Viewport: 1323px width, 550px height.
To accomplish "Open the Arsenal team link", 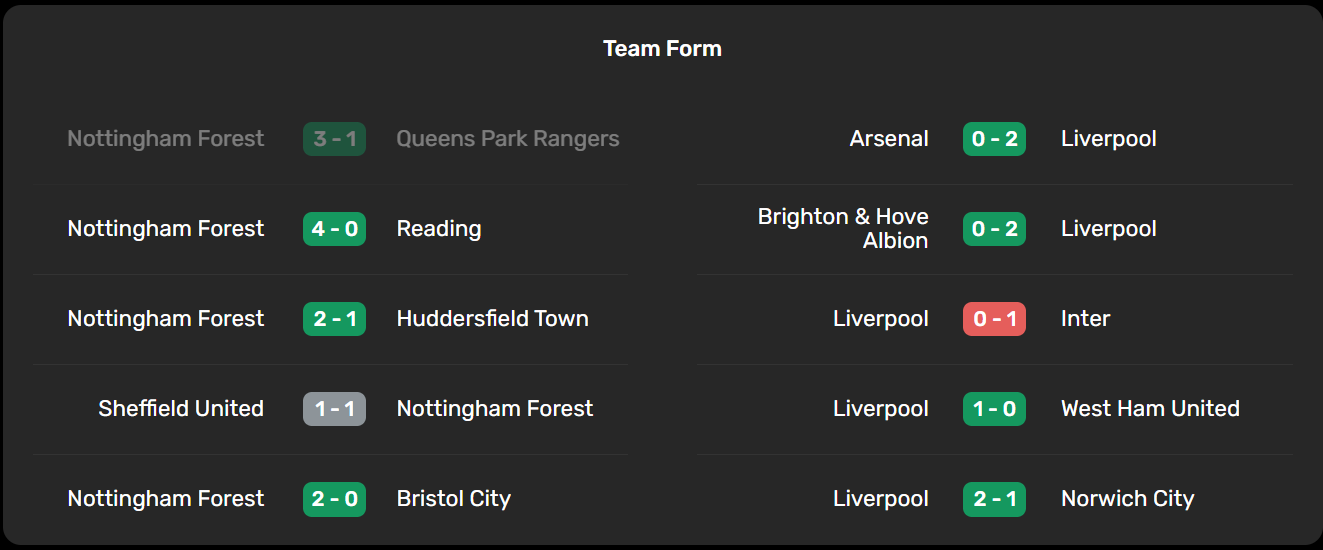I will click(x=889, y=139).
